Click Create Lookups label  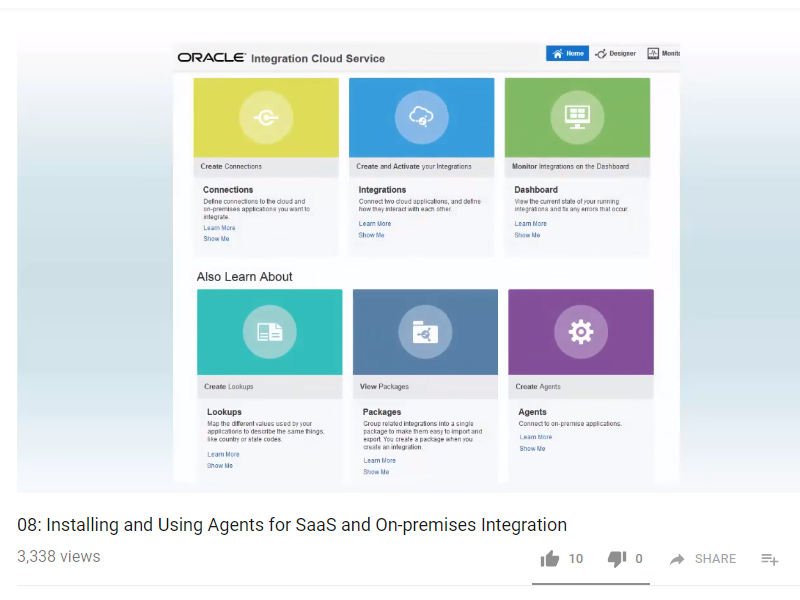coord(229,386)
